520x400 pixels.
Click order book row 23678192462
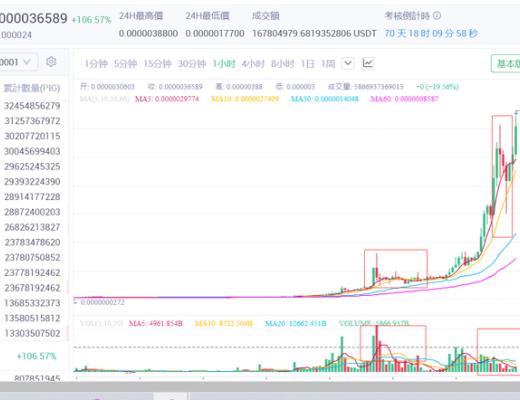tap(32, 288)
